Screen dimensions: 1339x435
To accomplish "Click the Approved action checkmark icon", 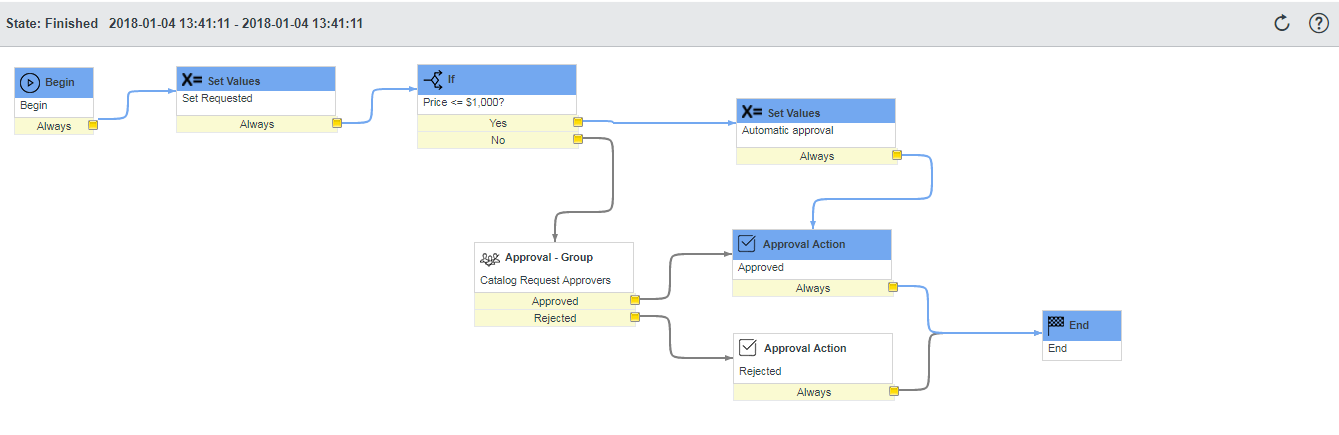I will [x=746, y=244].
